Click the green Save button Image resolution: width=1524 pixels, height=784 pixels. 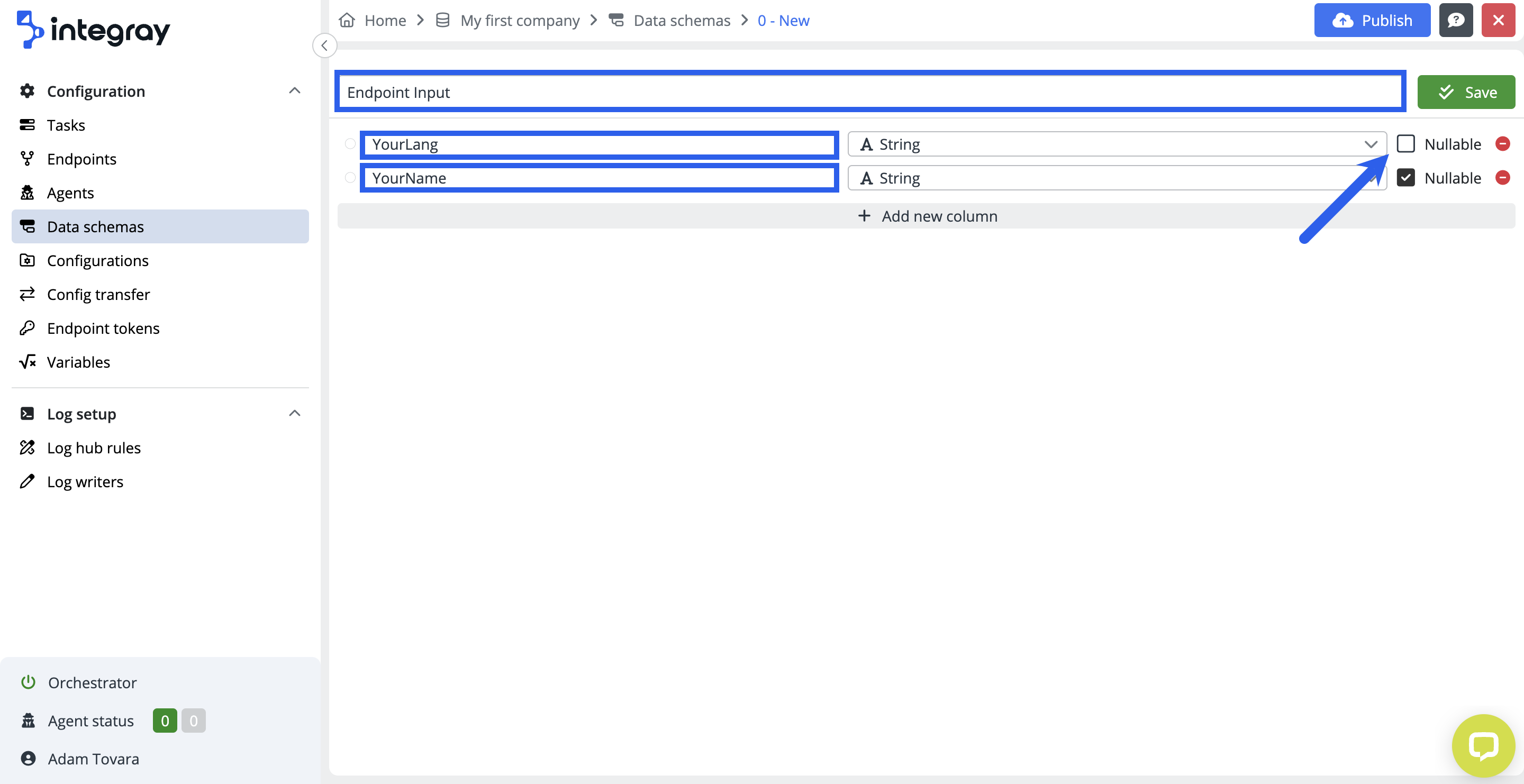pos(1465,92)
